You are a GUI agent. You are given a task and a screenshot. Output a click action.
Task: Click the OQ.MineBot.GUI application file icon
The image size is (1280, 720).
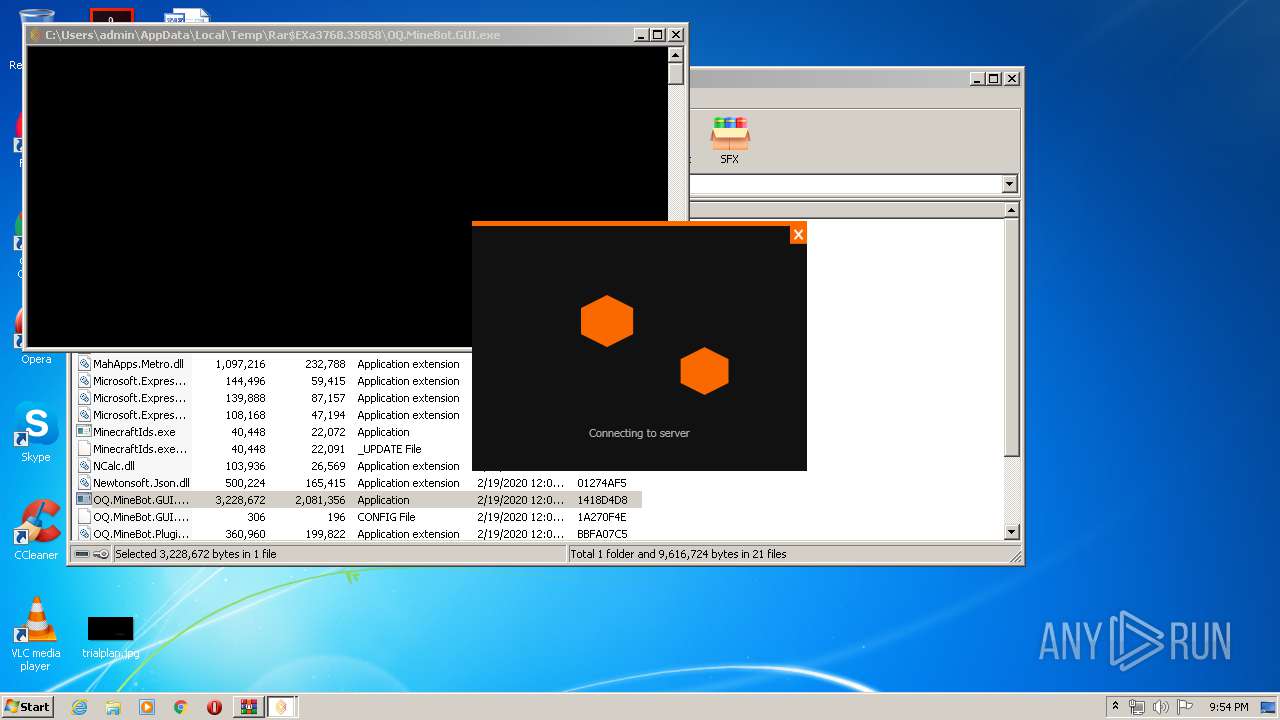tap(85, 500)
